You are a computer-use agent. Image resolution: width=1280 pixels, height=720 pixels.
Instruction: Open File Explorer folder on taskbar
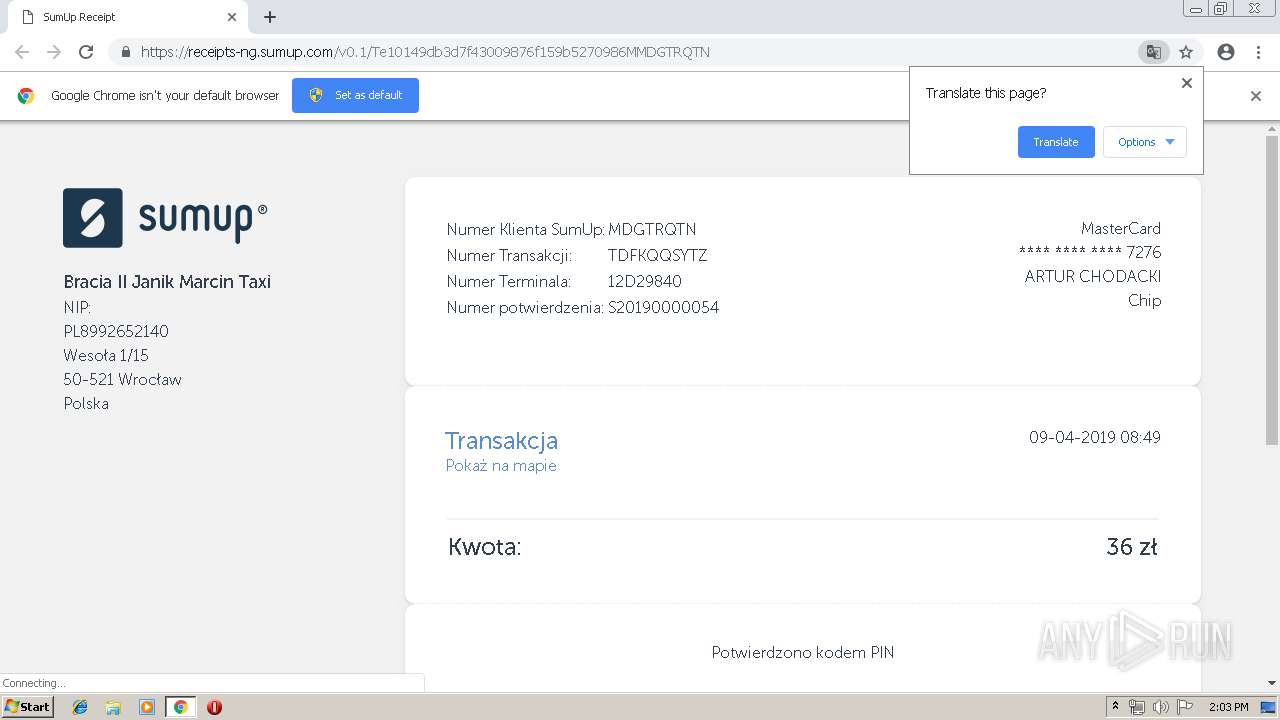pos(113,707)
